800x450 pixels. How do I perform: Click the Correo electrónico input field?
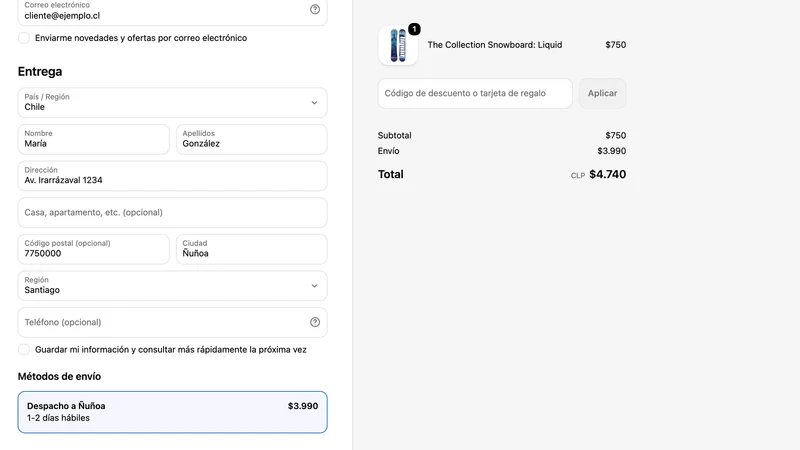(172, 11)
